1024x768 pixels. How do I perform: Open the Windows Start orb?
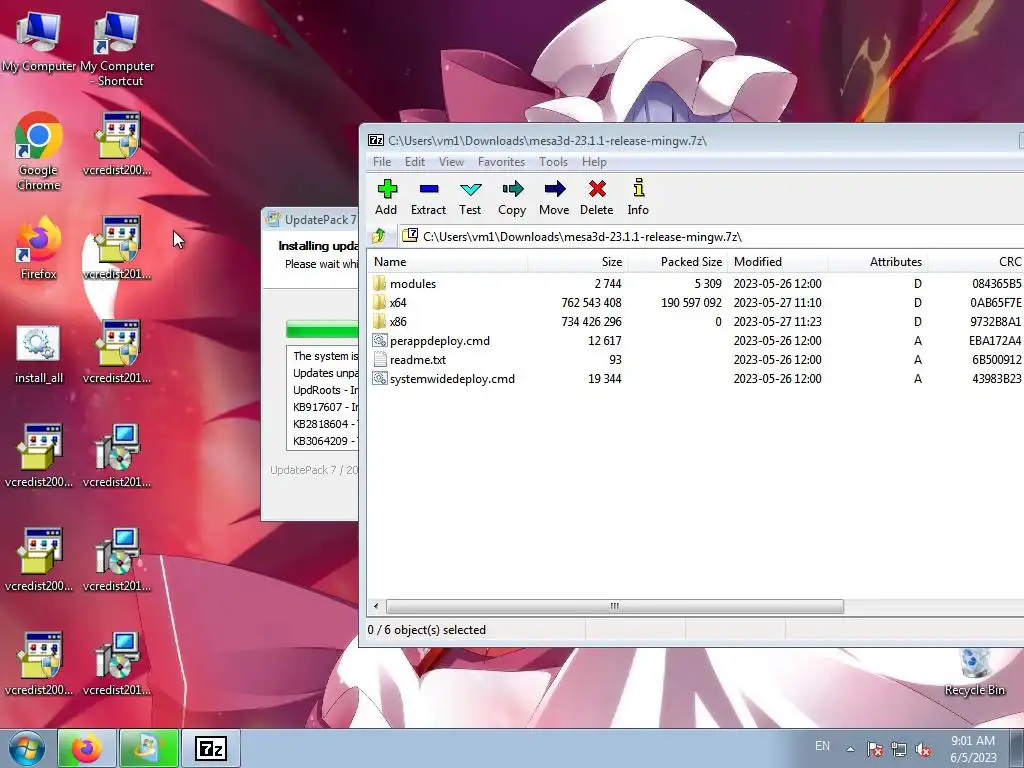tap(27, 748)
